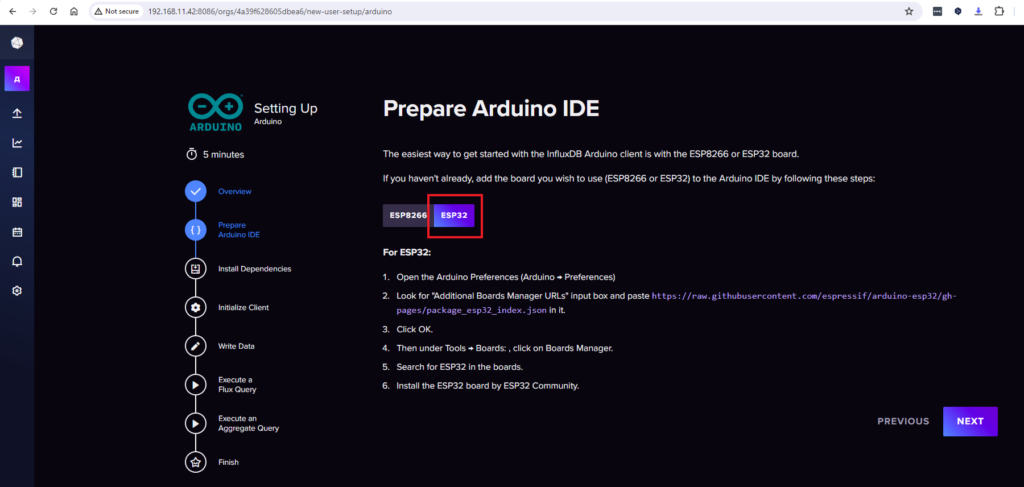
Task: Open Settings gear icon in sidebar
Action: [17, 291]
